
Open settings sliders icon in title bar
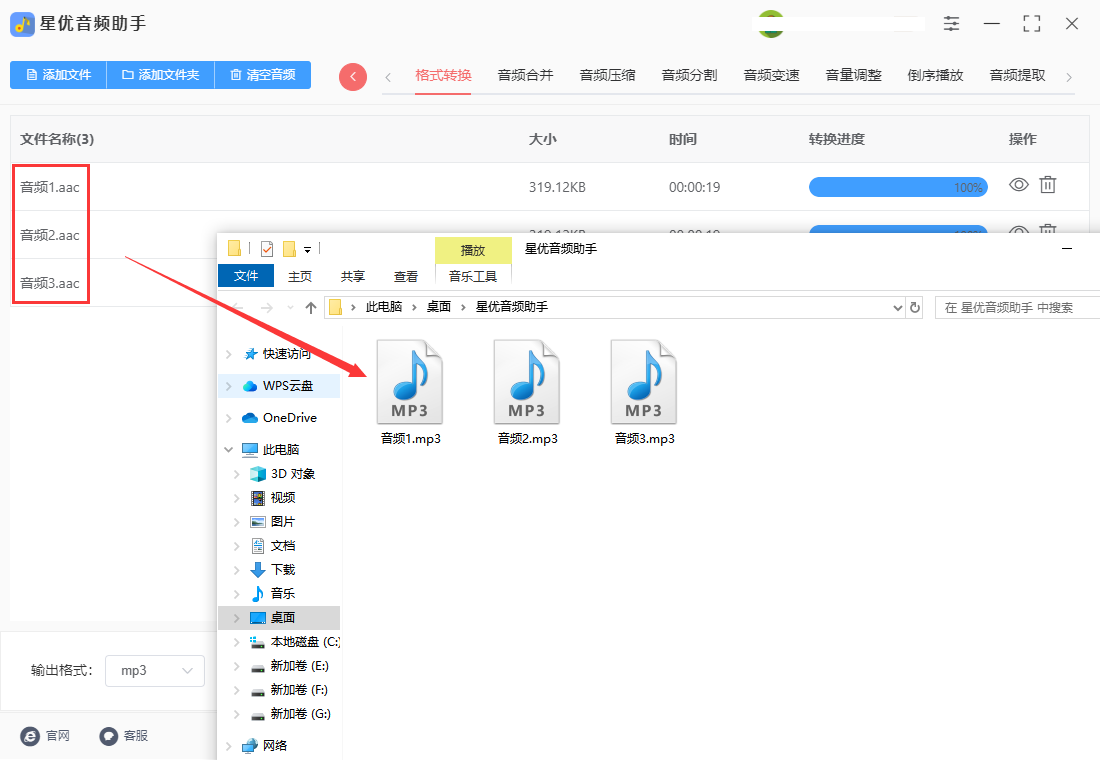[951, 24]
